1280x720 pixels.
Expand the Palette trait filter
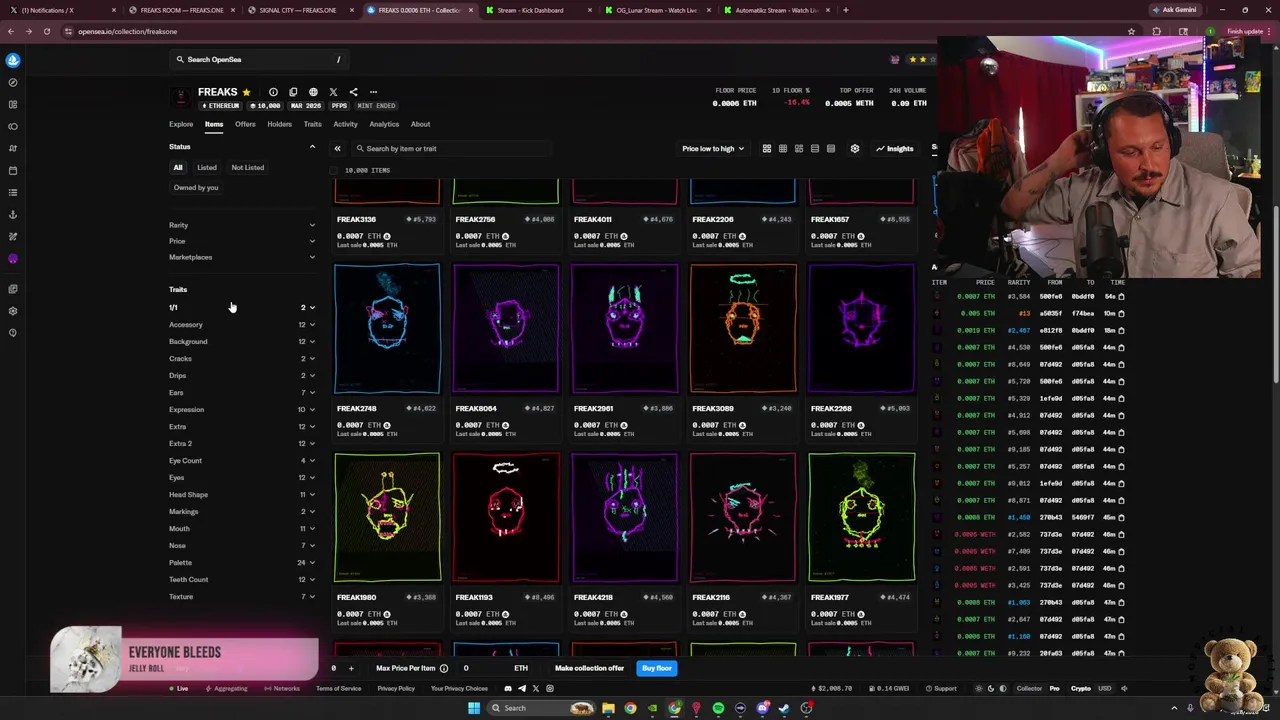(x=242, y=562)
